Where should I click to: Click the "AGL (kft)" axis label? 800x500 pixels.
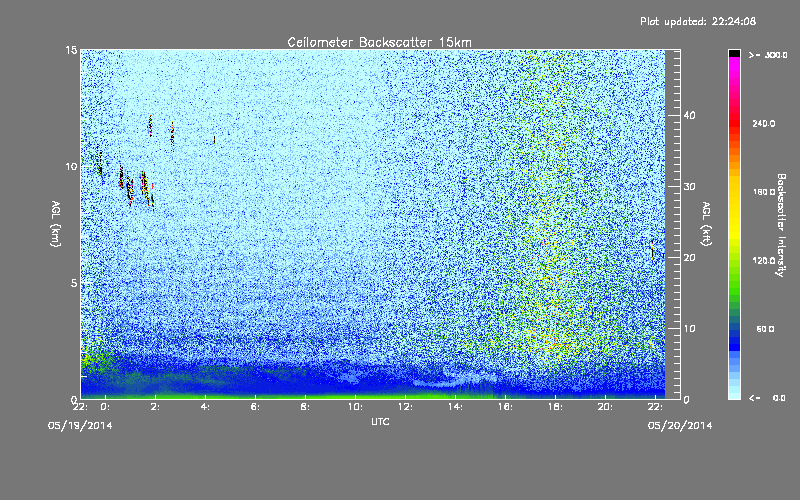pos(706,224)
